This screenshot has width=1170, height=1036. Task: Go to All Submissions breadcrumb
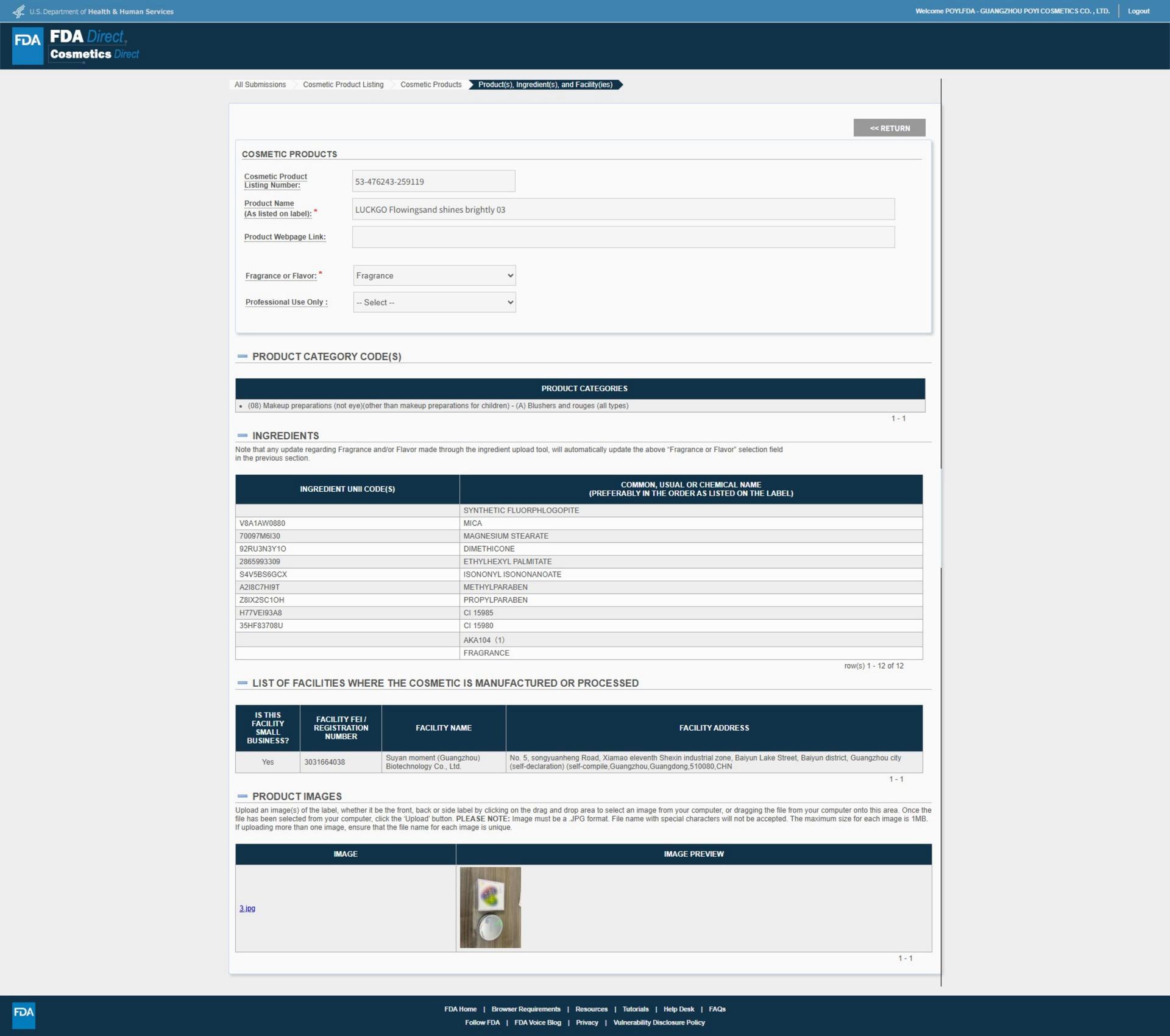pos(260,85)
